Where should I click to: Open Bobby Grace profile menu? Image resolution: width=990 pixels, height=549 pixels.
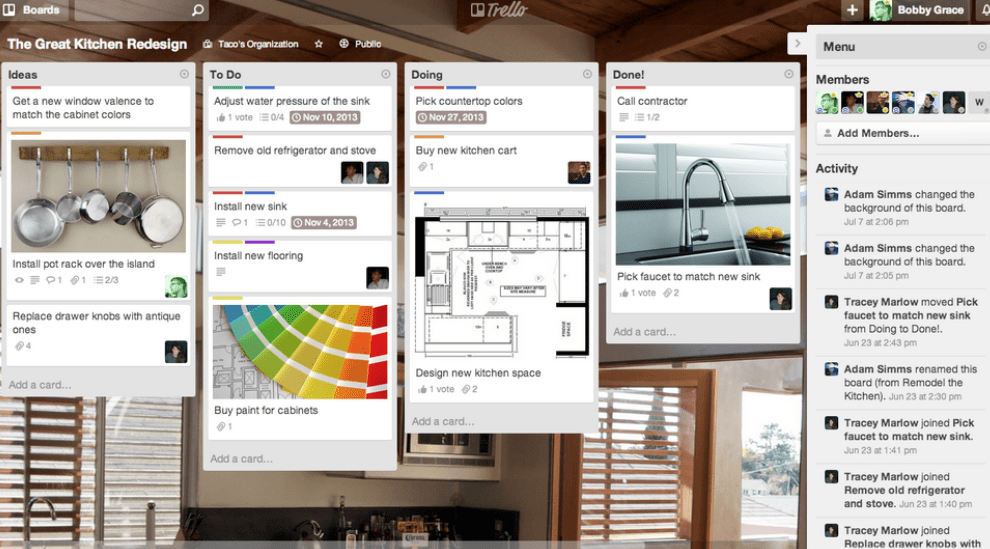click(x=918, y=10)
